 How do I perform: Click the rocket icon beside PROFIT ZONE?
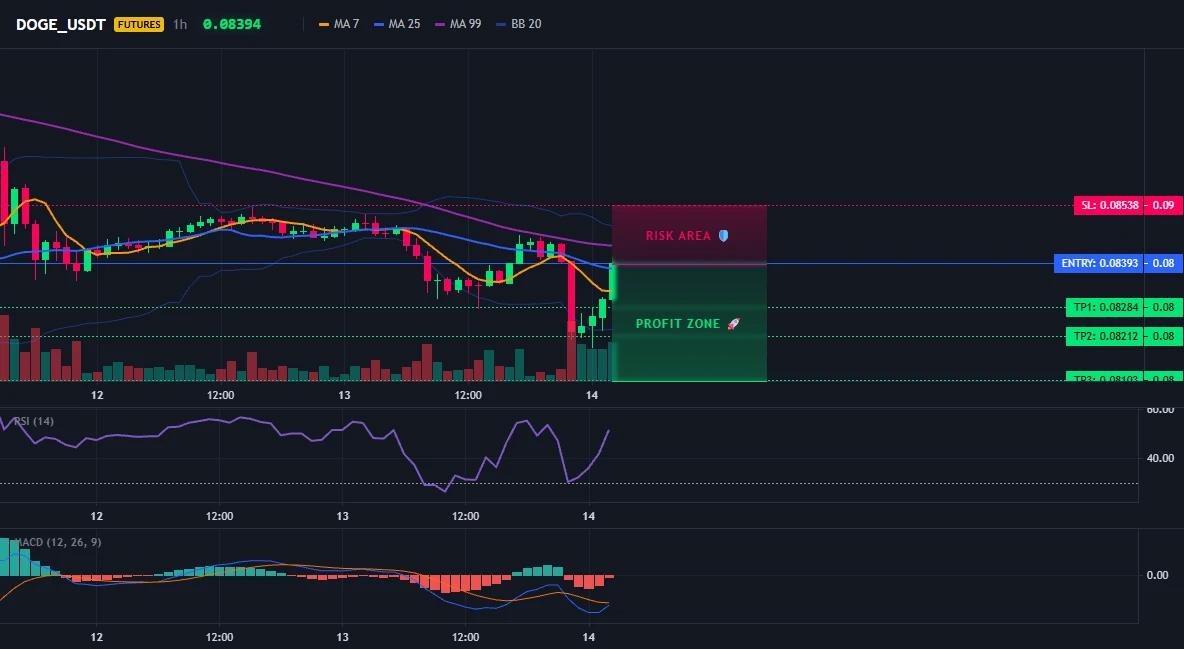[x=733, y=323]
